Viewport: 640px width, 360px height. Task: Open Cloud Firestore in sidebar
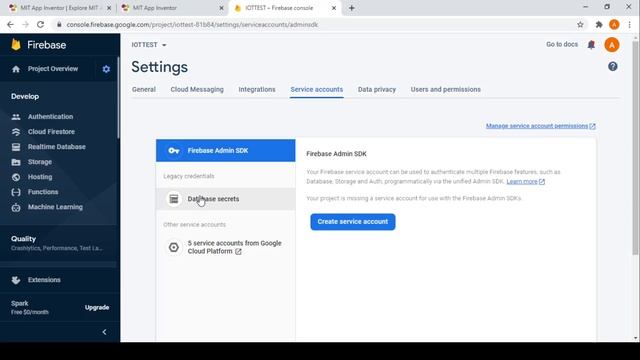click(51, 132)
